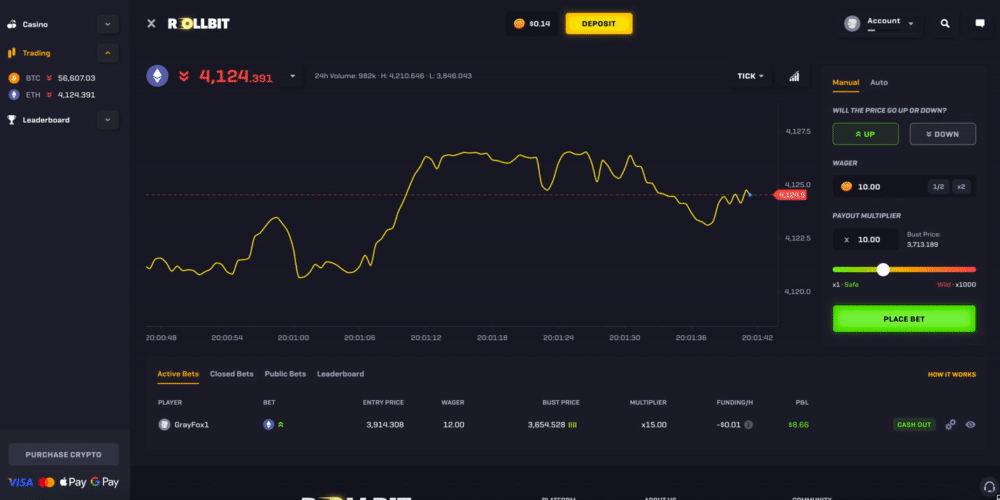
Task: Halve the wager with 1/2 button
Action: click(938, 186)
